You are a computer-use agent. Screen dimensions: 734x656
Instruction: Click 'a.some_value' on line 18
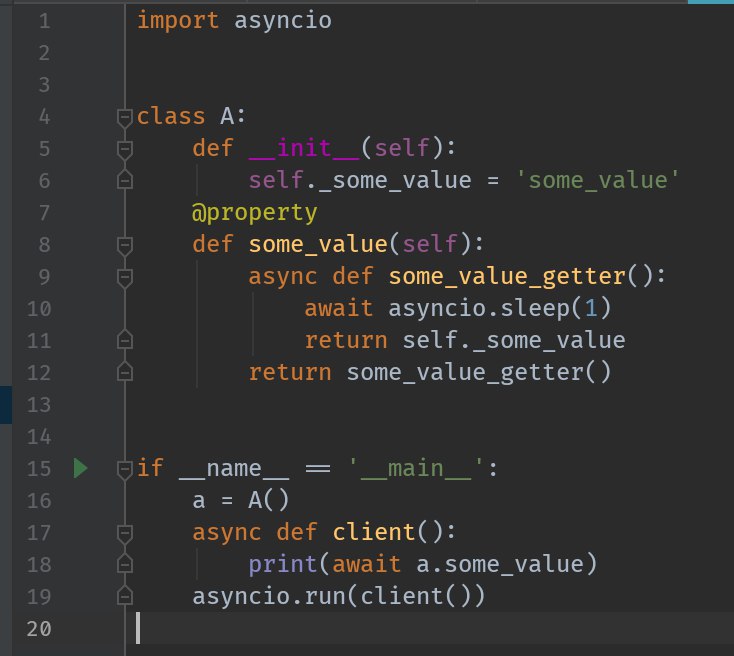[x=500, y=564]
